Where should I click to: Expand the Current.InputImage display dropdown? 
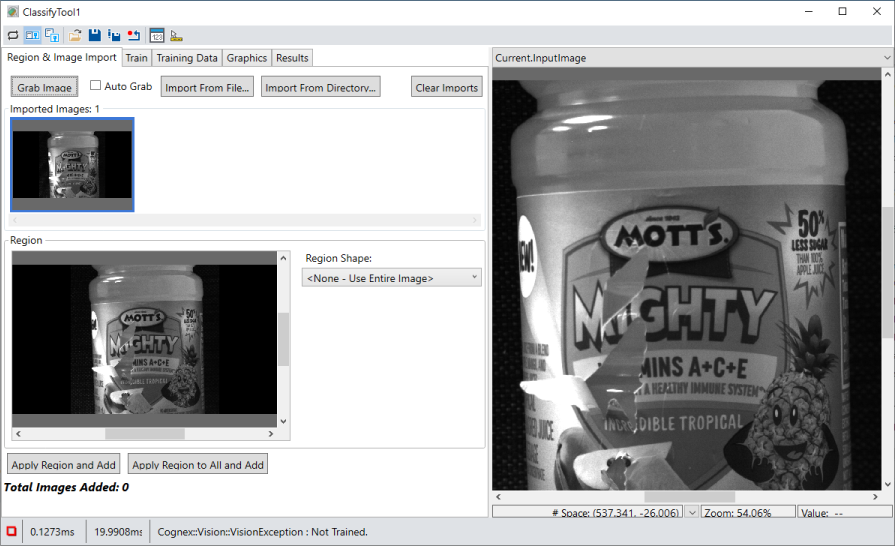pos(886,58)
